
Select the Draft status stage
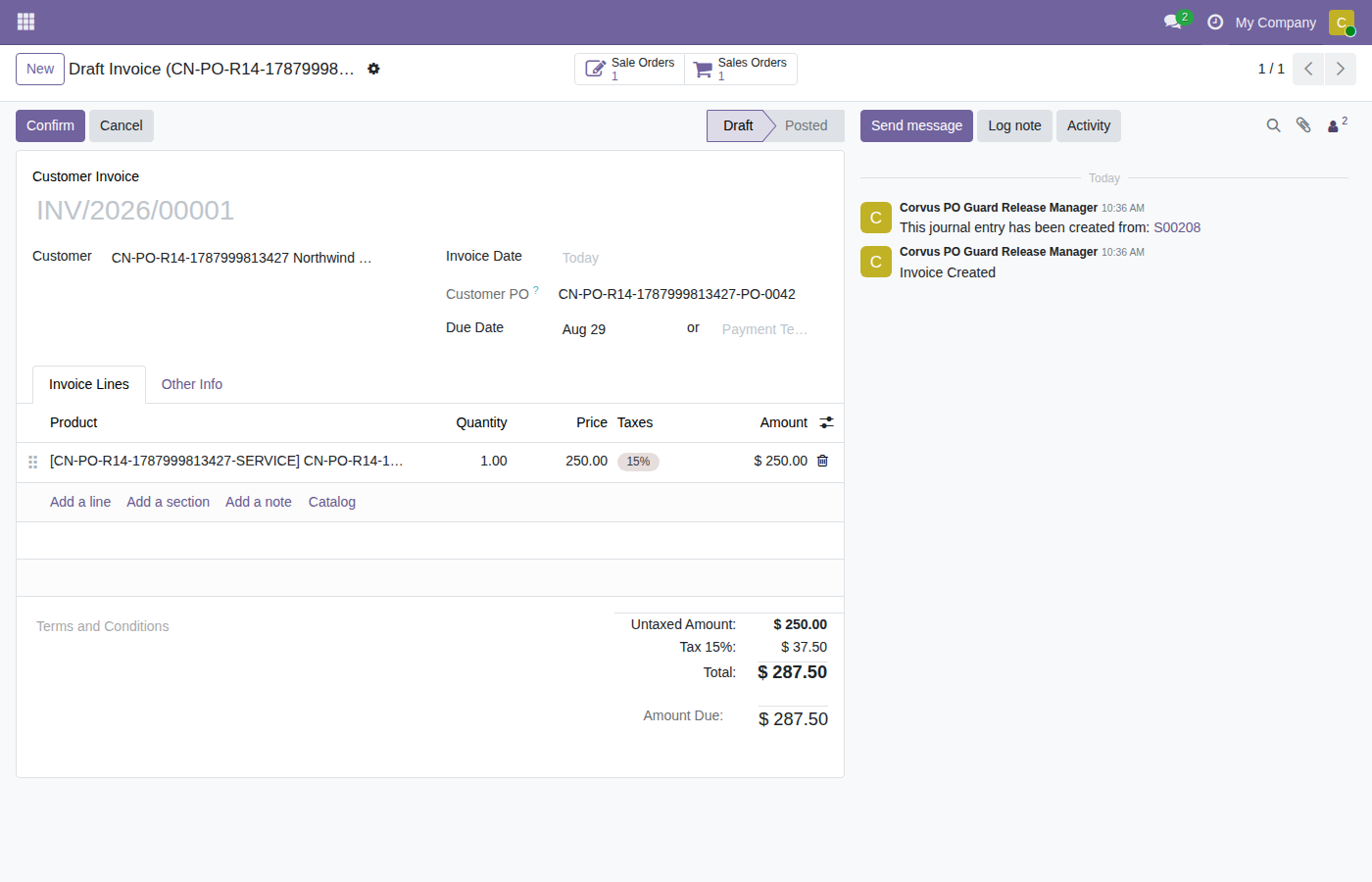(738, 125)
